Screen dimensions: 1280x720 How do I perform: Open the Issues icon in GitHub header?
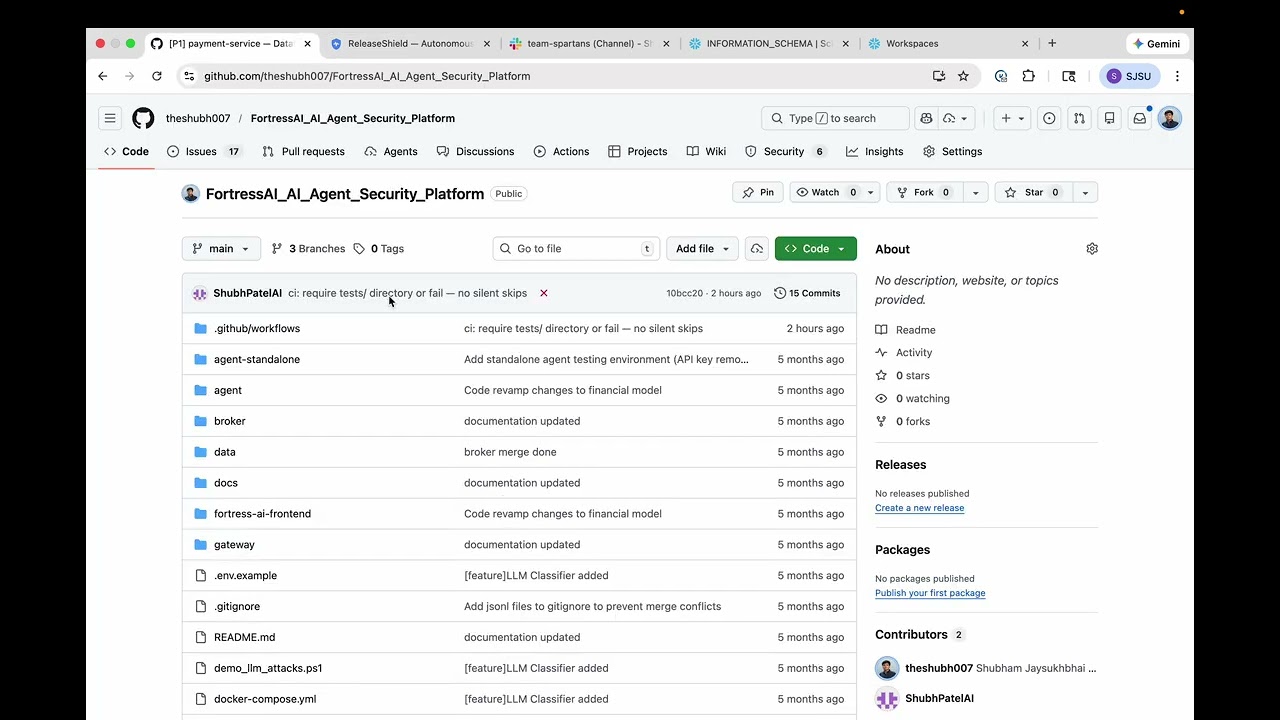coord(1049,118)
